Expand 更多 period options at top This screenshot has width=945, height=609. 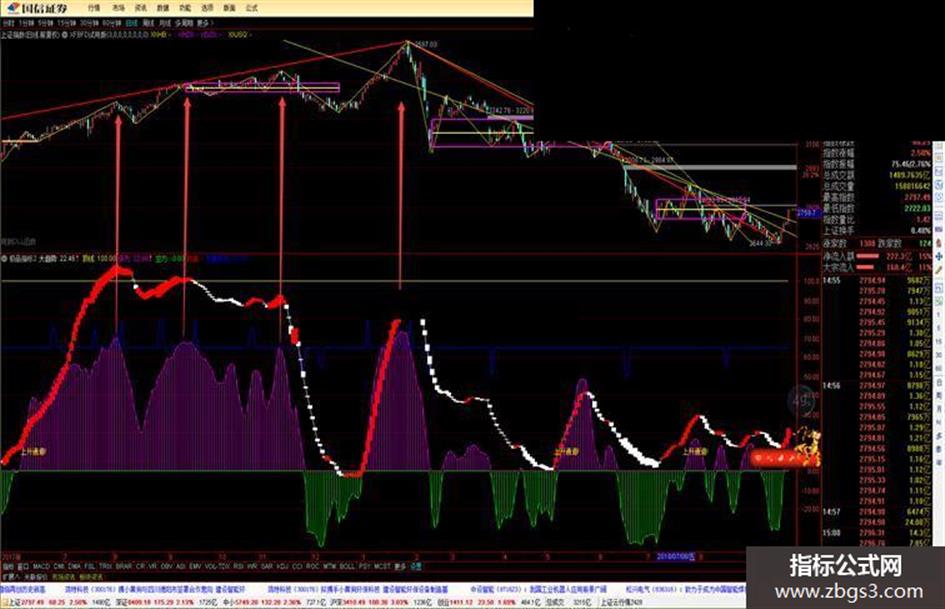203,23
